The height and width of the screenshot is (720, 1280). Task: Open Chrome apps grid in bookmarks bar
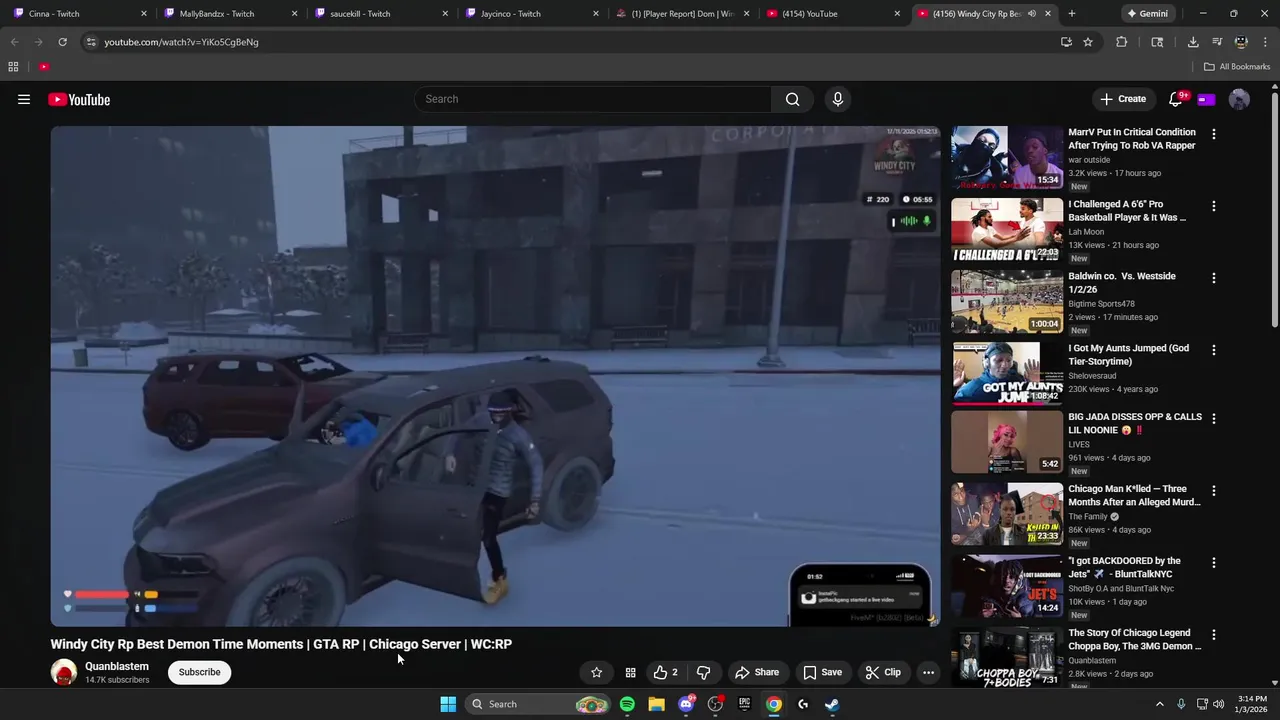(13, 67)
